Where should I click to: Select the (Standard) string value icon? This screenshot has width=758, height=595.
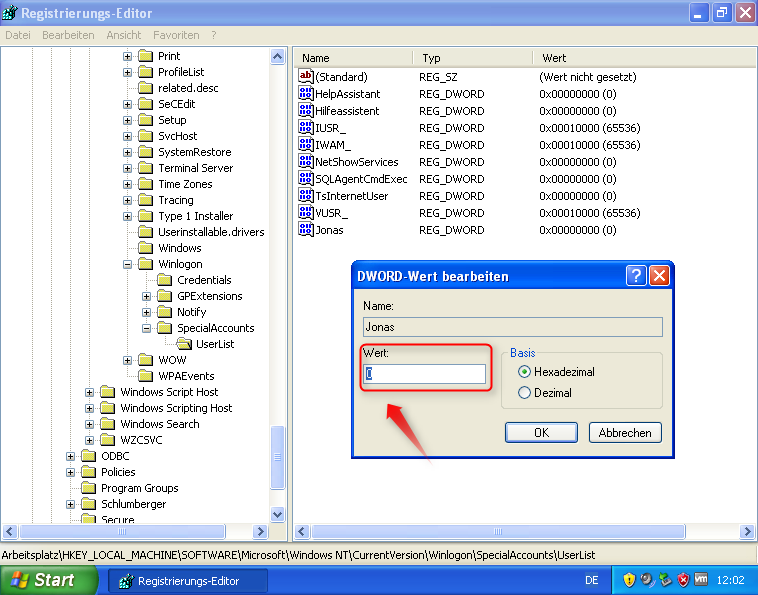coord(306,76)
